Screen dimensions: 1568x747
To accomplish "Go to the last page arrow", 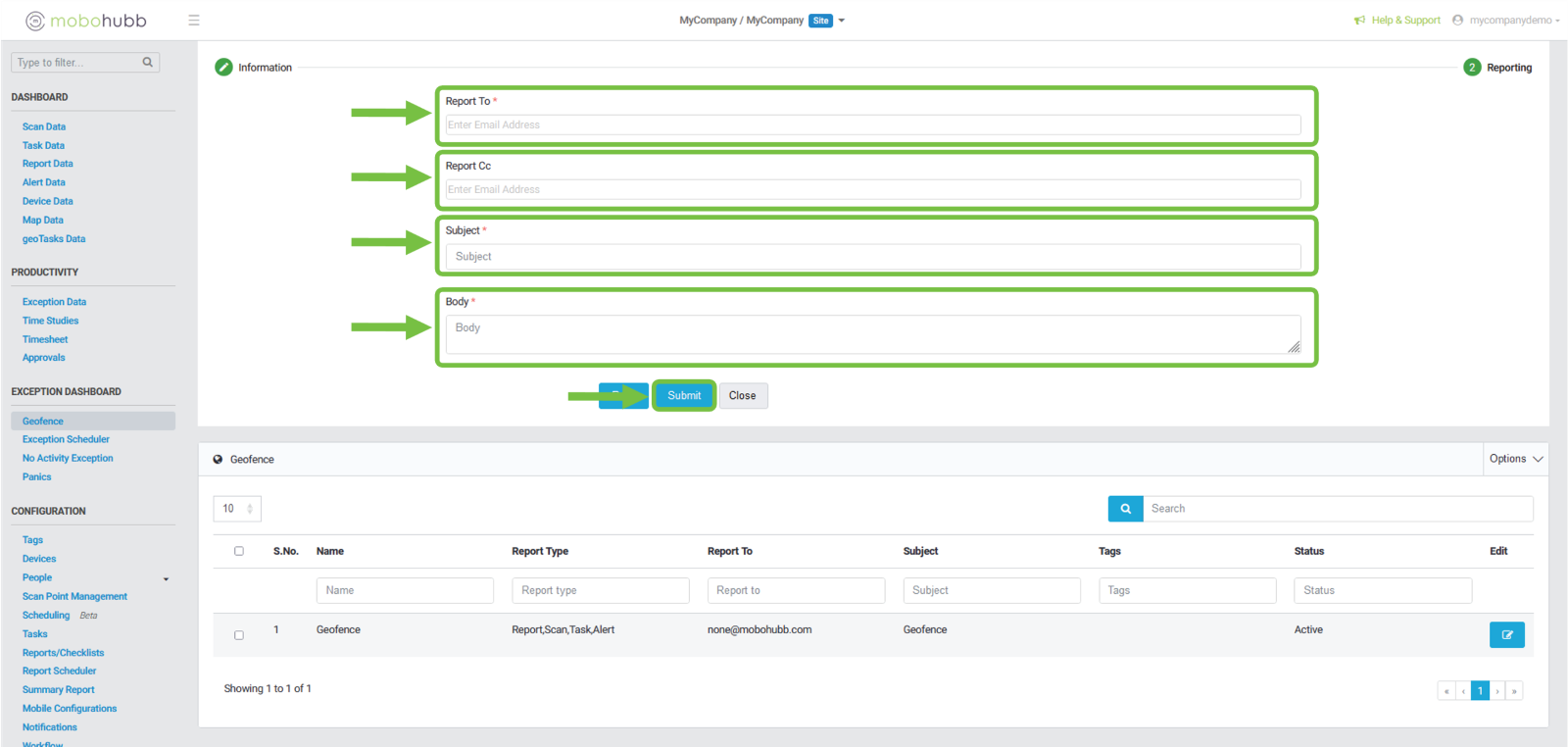I will 1514,691.
